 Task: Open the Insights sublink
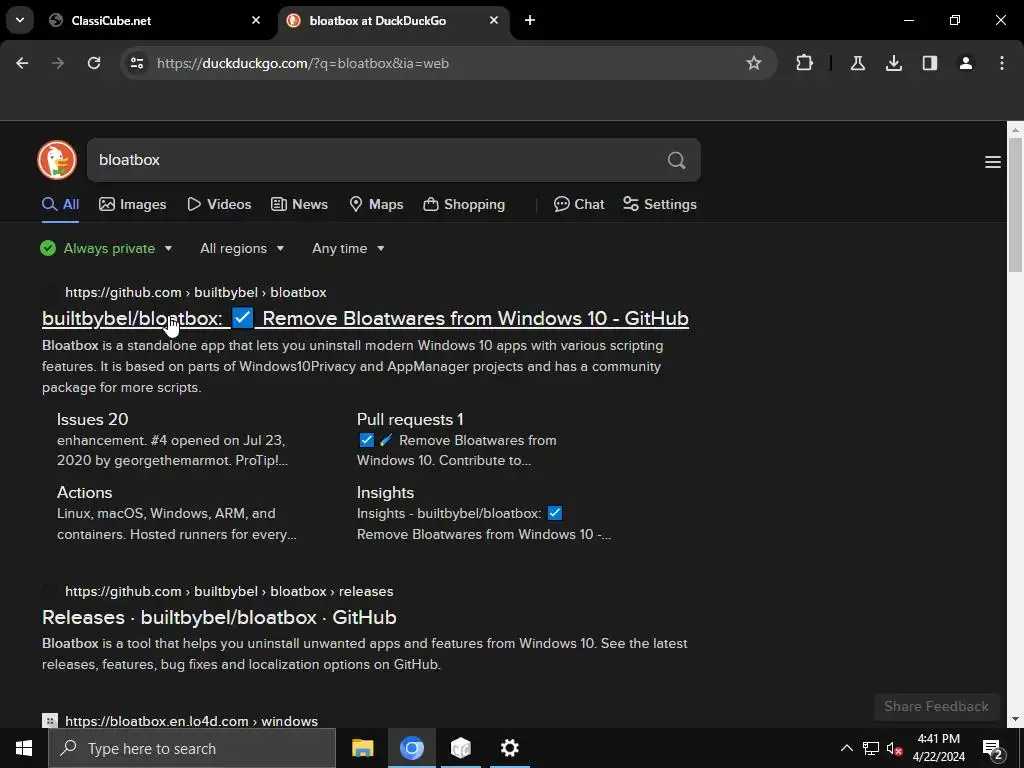[x=385, y=492]
